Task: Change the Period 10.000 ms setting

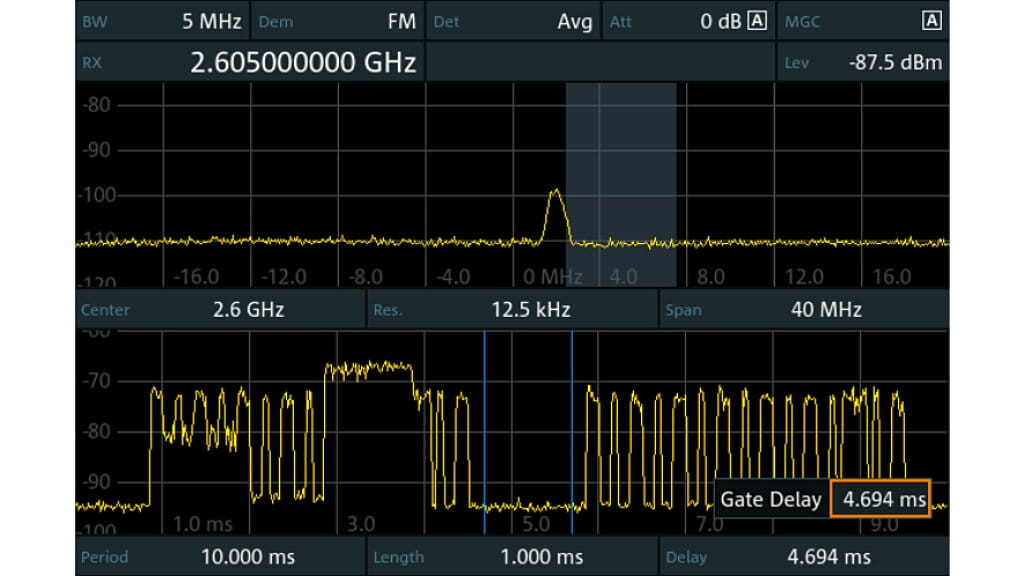Action: [251, 557]
